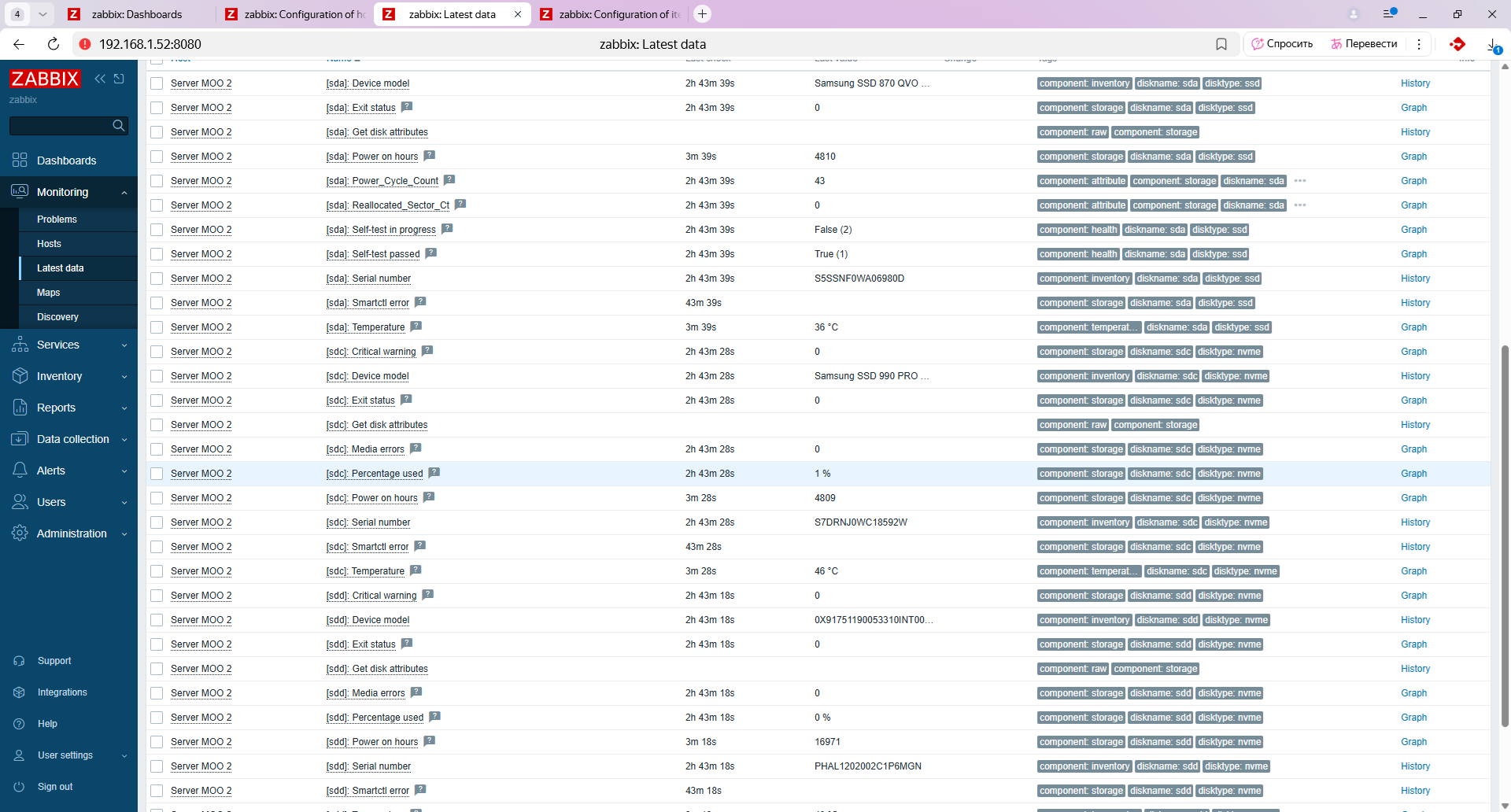Image resolution: width=1511 pixels, height=812 pixels.
Task: Click the browser address bar URL
Action: point(150,44)
